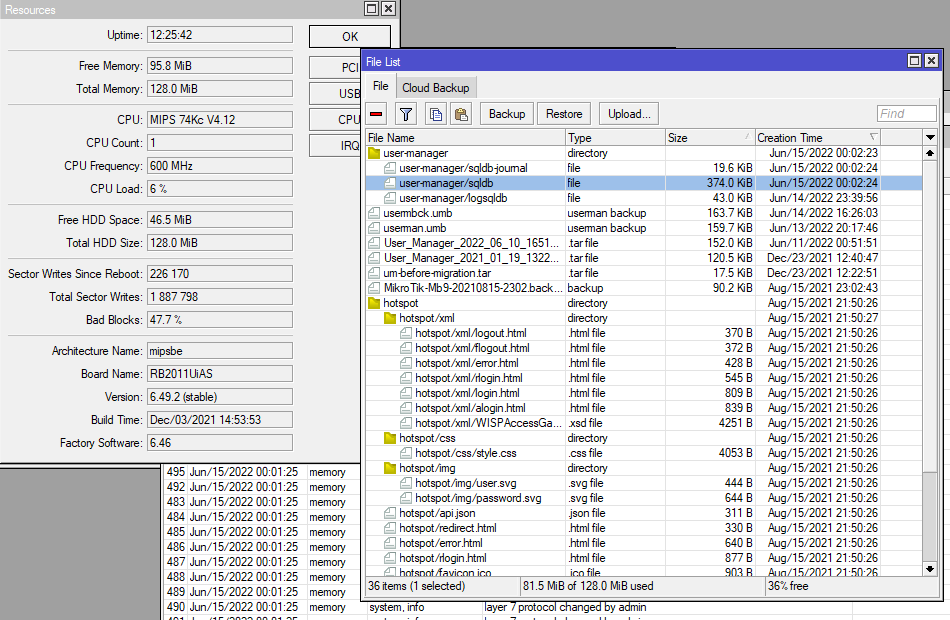This screenshot has height=620, width=950.
Task: Click the Upload... button
Action: (629, 114)
